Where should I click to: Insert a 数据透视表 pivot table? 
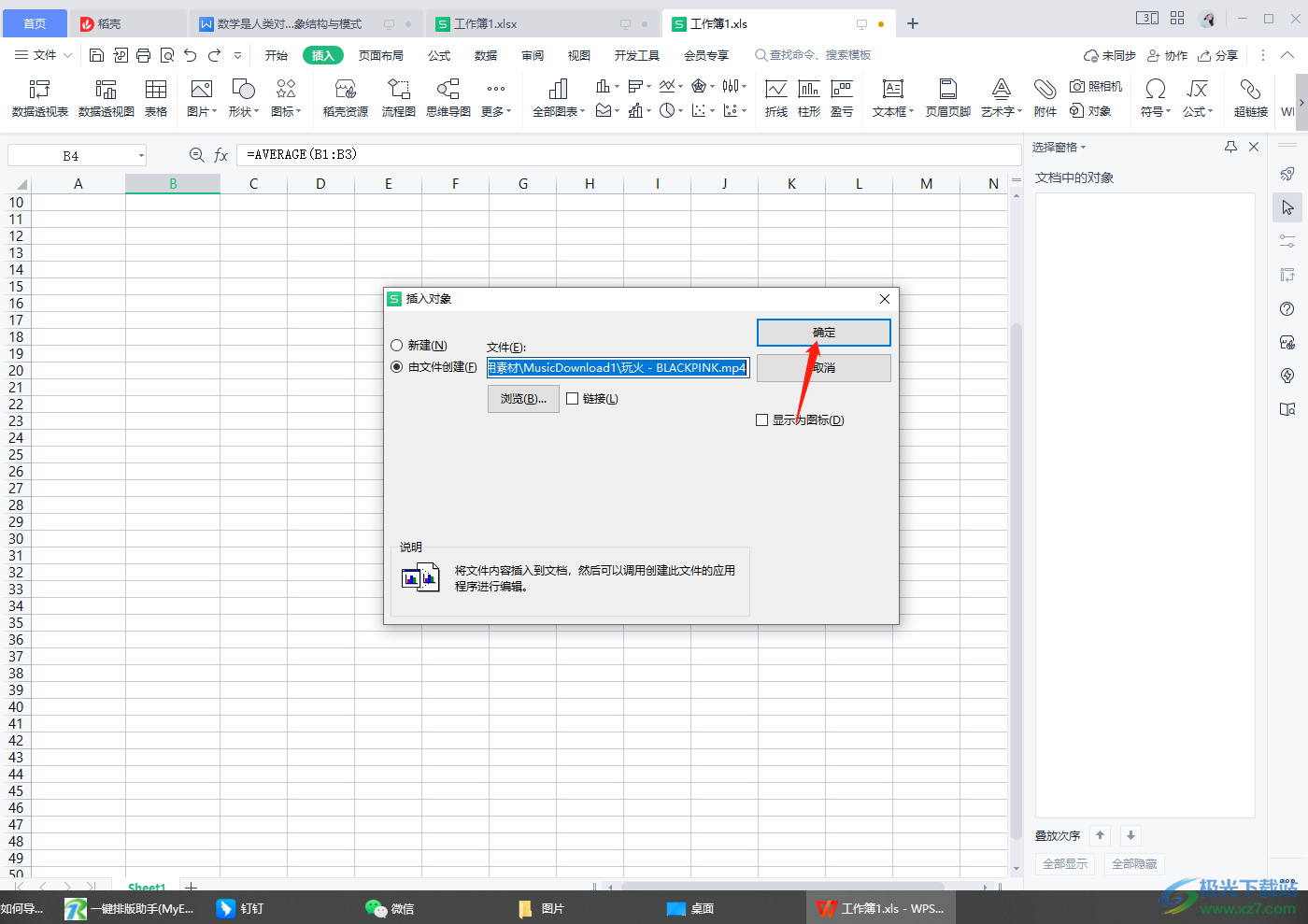pos(40,98)
